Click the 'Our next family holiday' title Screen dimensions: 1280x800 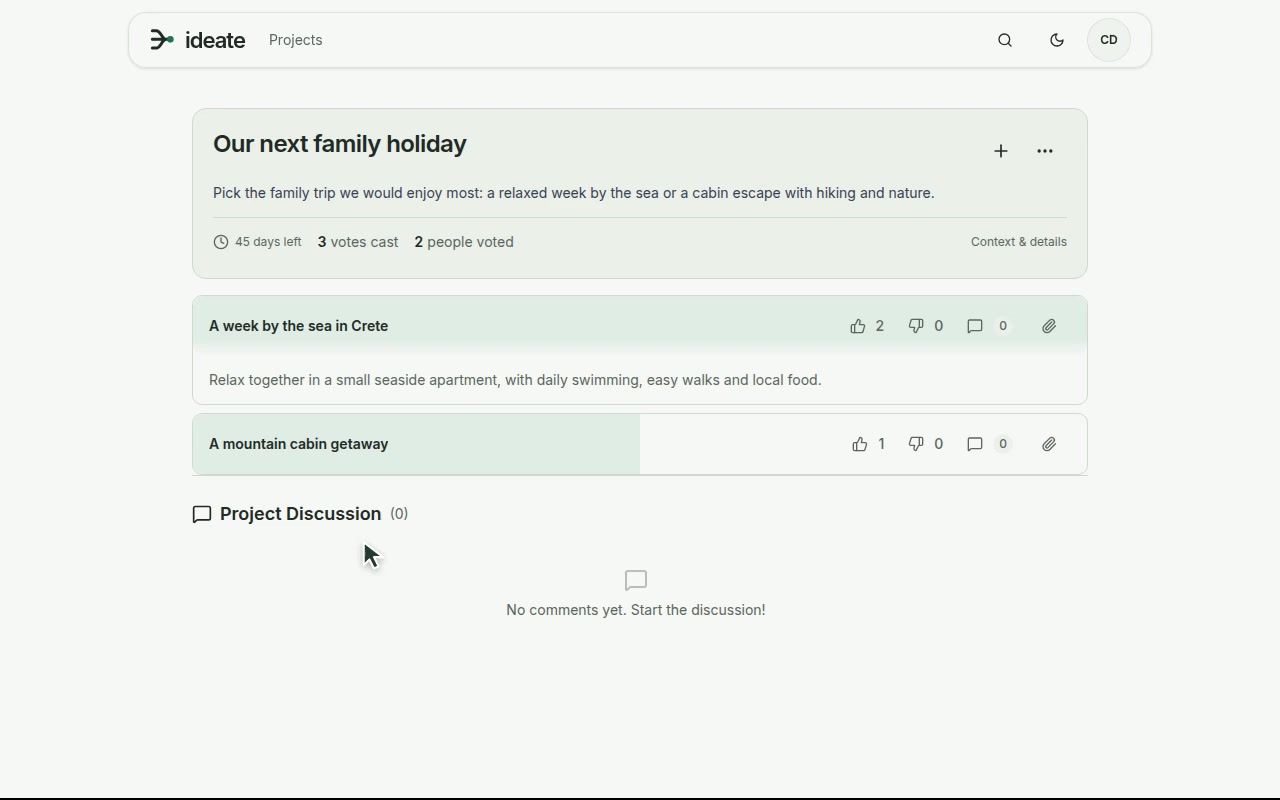[x=340, y=144]
